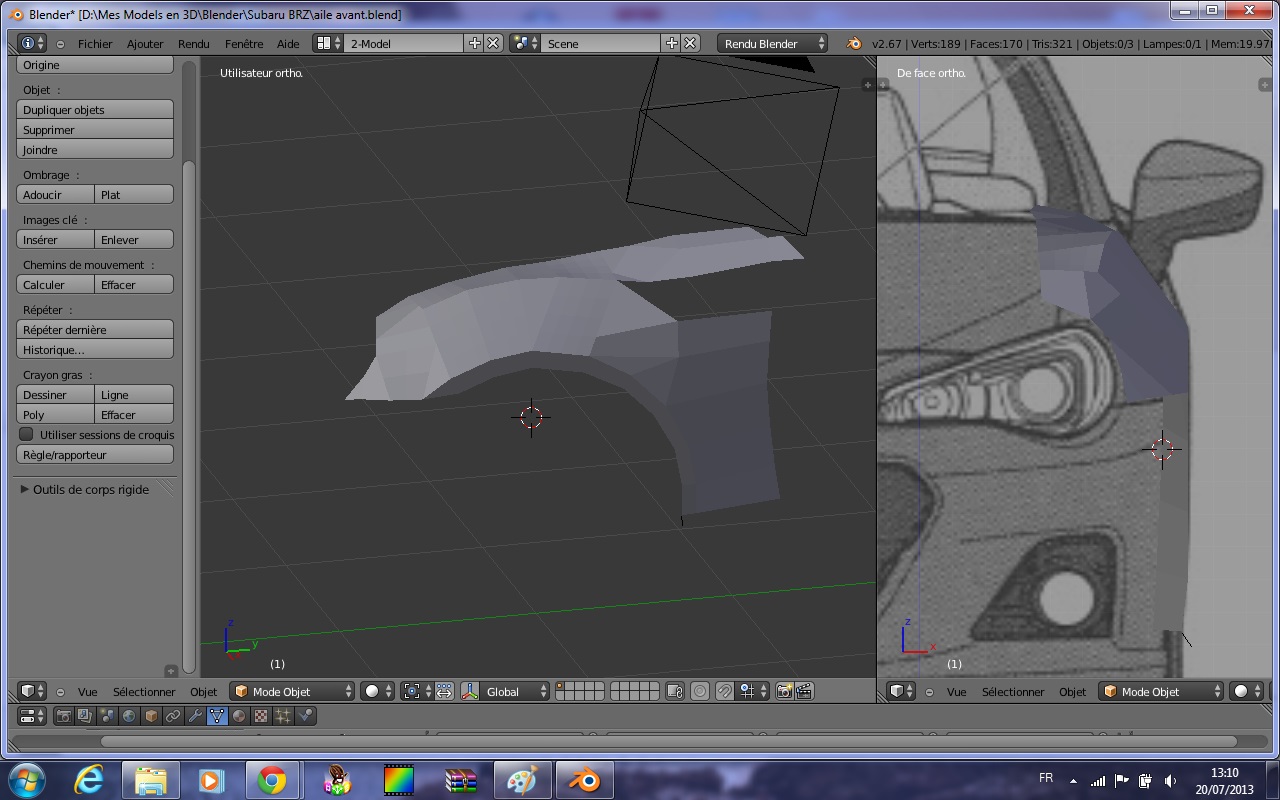Open the Rendu menu
This screenshot has height=800, width=1280.
194,44
